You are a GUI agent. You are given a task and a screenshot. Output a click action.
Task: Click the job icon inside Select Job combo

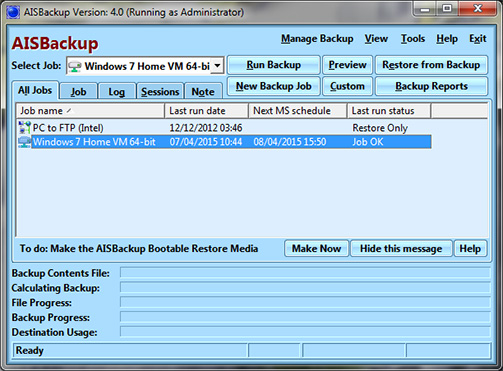click(75, 66)
